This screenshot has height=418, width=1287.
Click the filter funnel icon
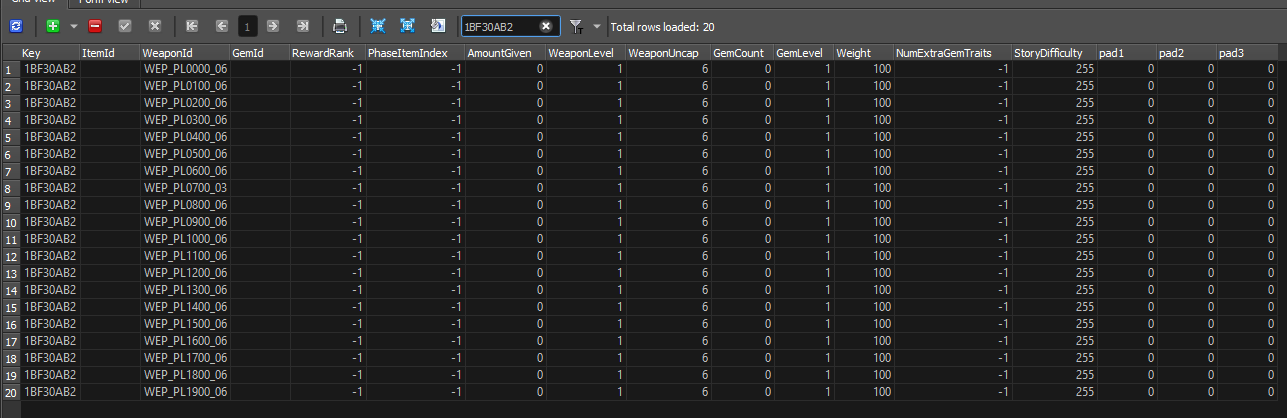pyautogui.click(x=577, y=26)
